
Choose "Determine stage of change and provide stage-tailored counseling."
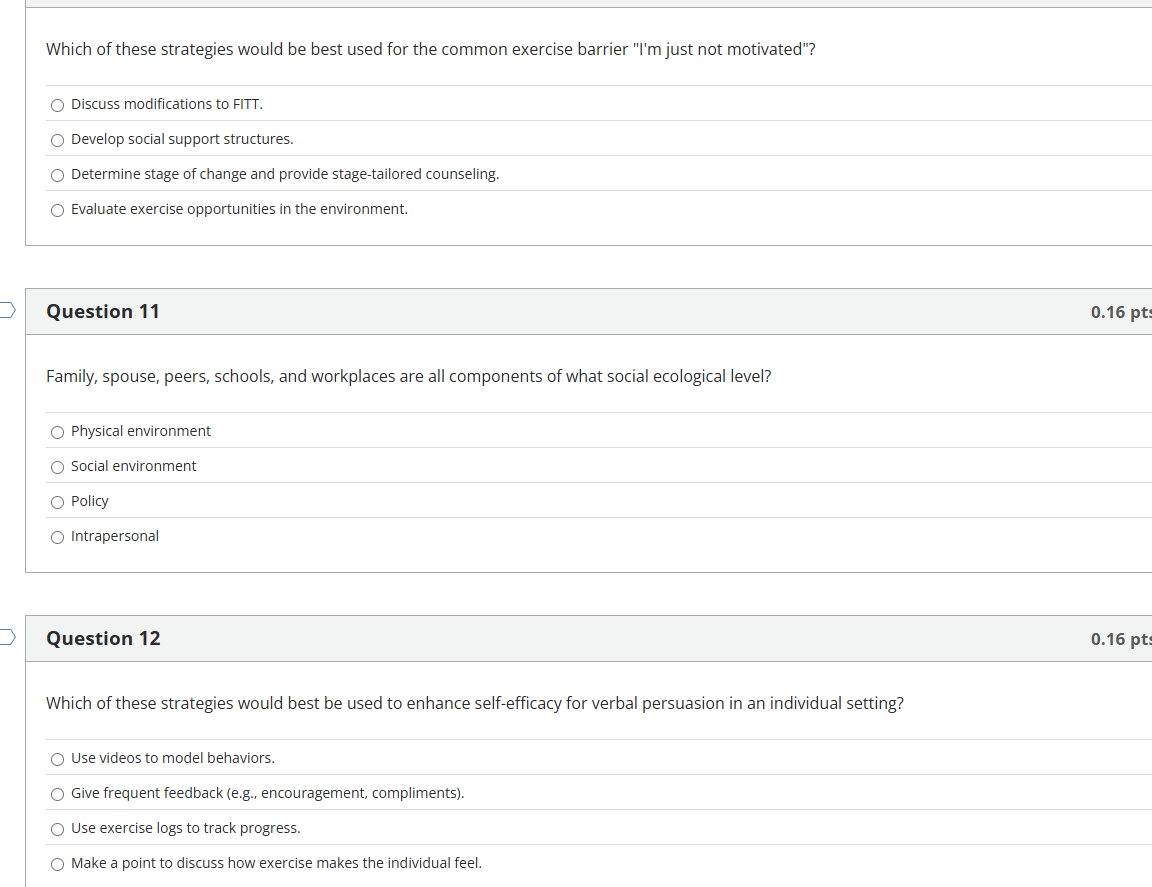pos(57,175)
